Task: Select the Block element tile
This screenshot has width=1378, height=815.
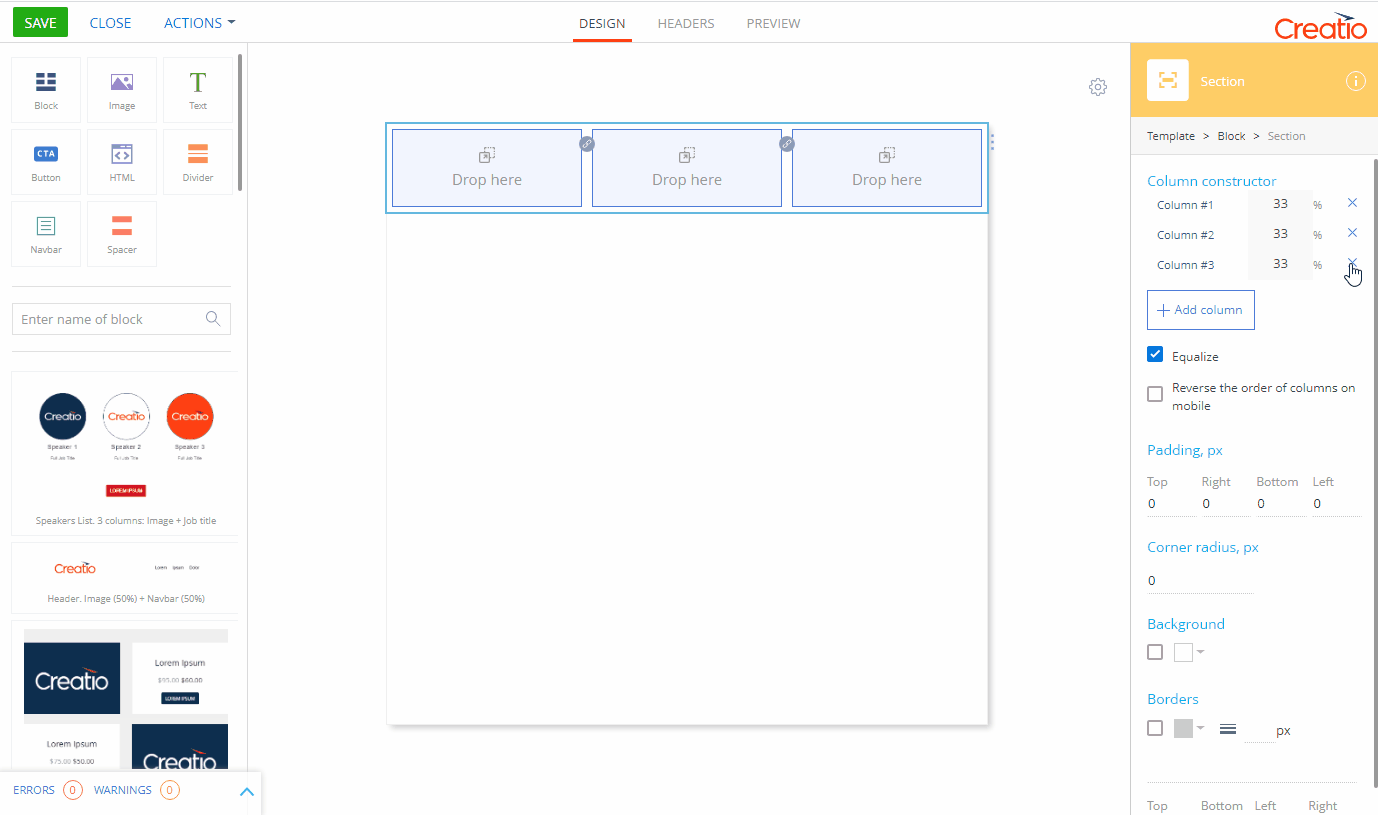Action: 46,90
